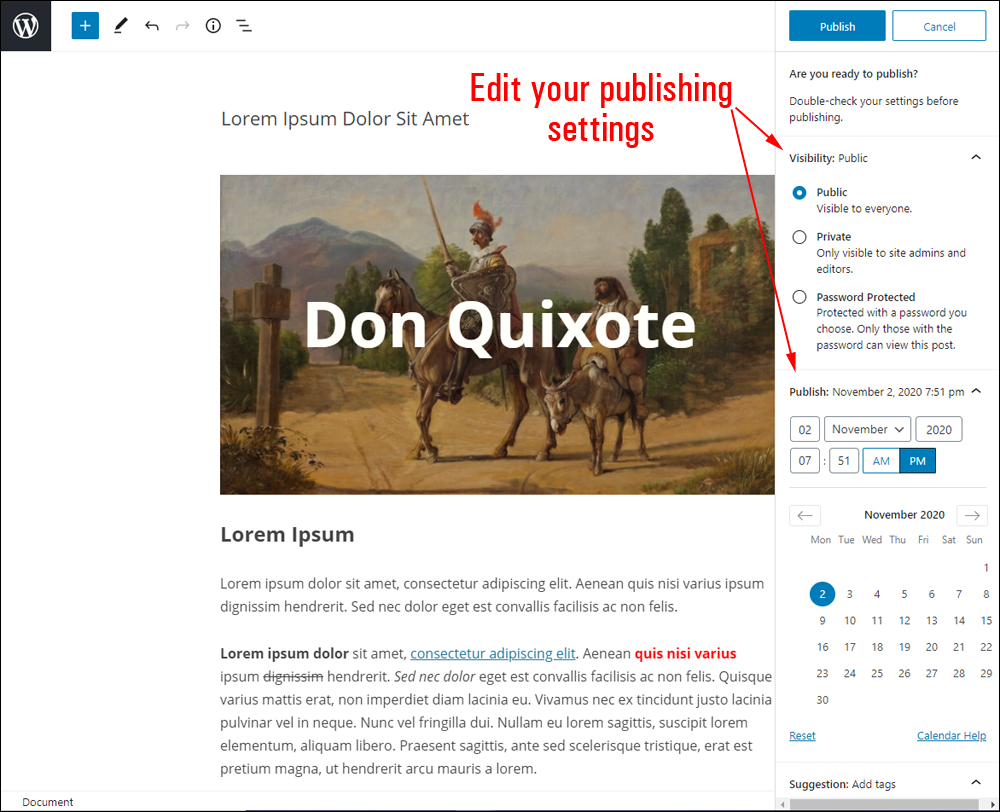Pick November 6 in the calendar
Image resolution: width=1000 pixels, height=812 pixels.
pyautogui.click(x=932, y=594)
